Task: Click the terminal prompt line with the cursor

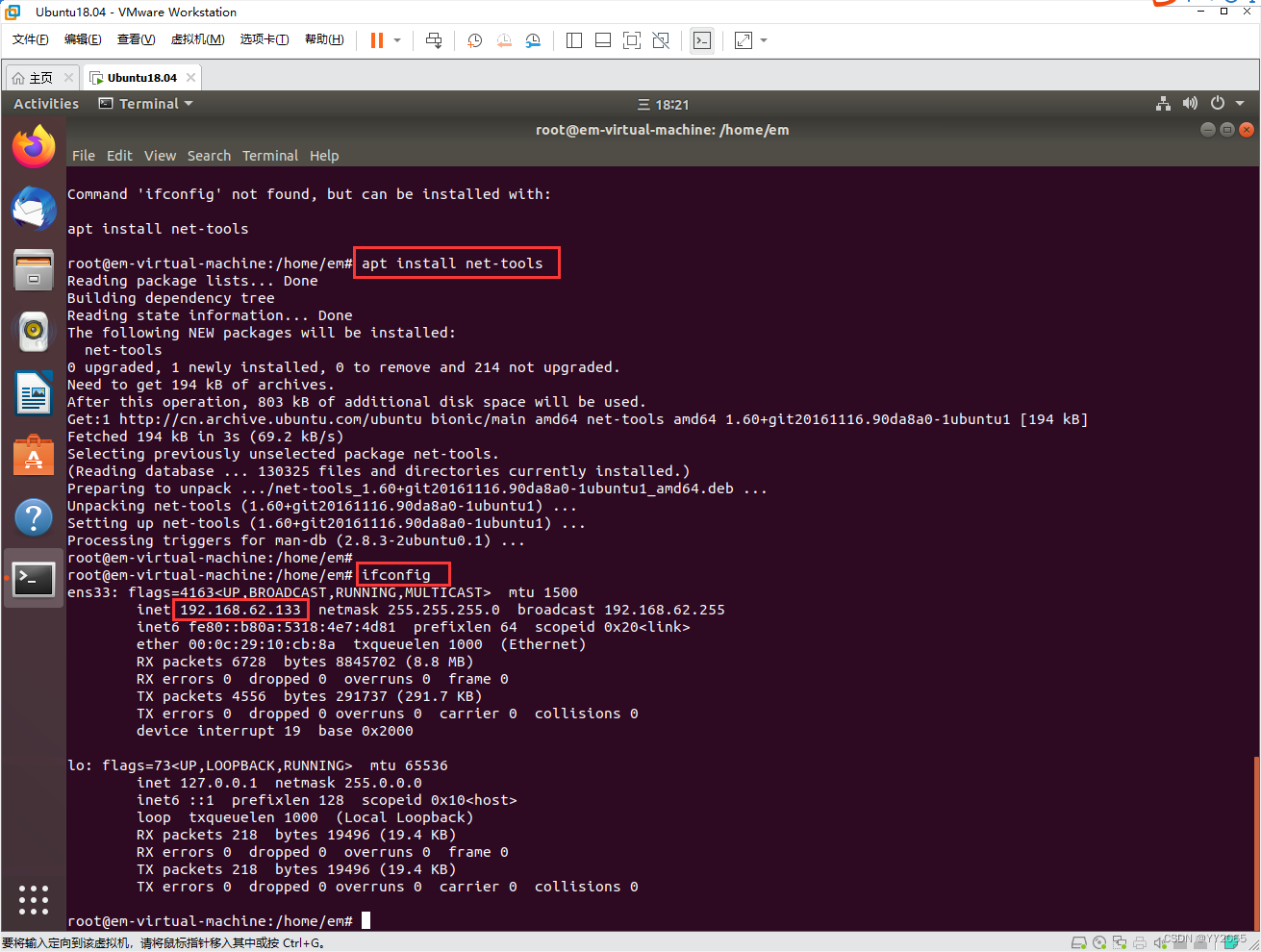Action: (218, 921)
